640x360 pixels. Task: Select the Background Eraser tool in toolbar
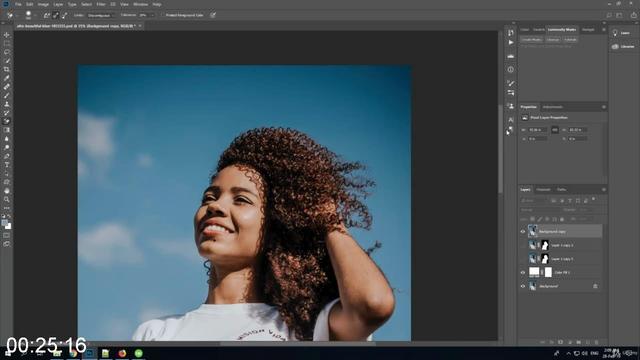tap(7, 121)
